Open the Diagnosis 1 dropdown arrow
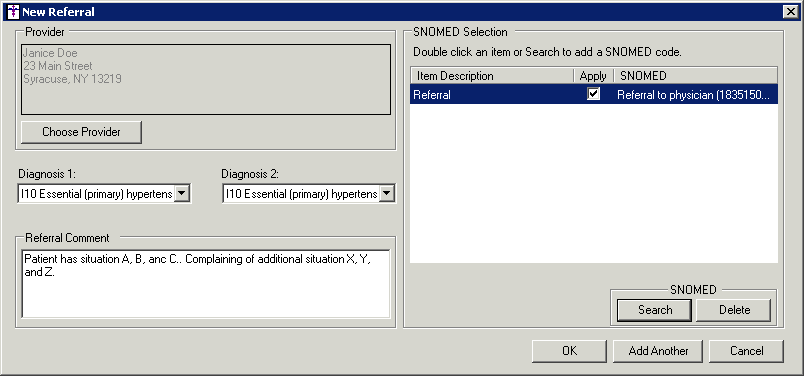804x376 pixels. tap(183, 194)
